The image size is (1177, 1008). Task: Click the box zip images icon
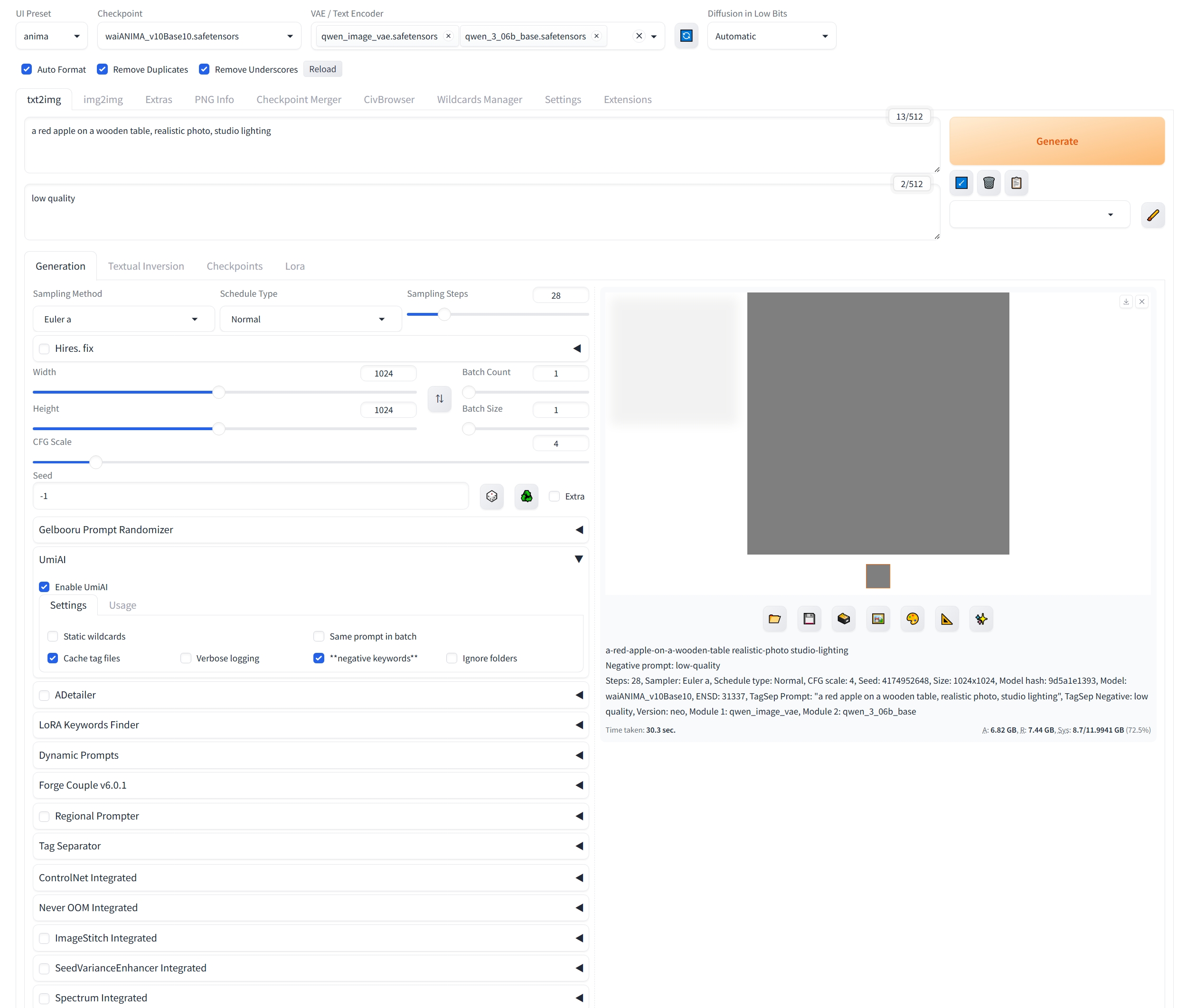click(x=844, y=619)
